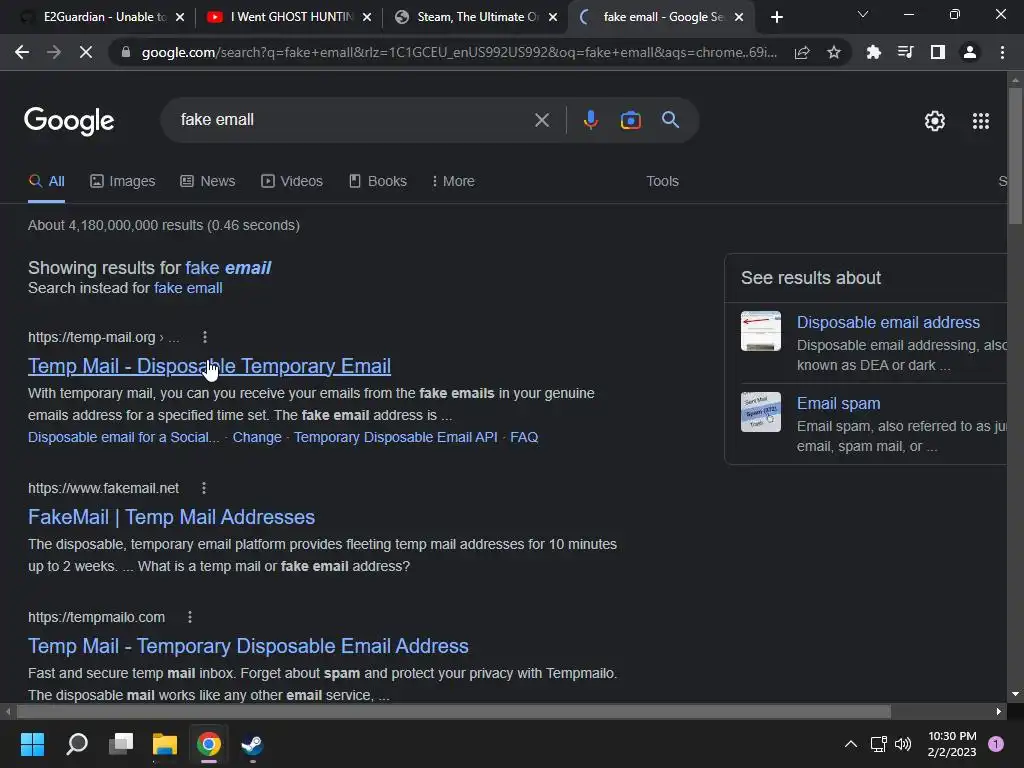
Task: Click the scroll right arrow at bottom
Action: click(x=999, y=711)
